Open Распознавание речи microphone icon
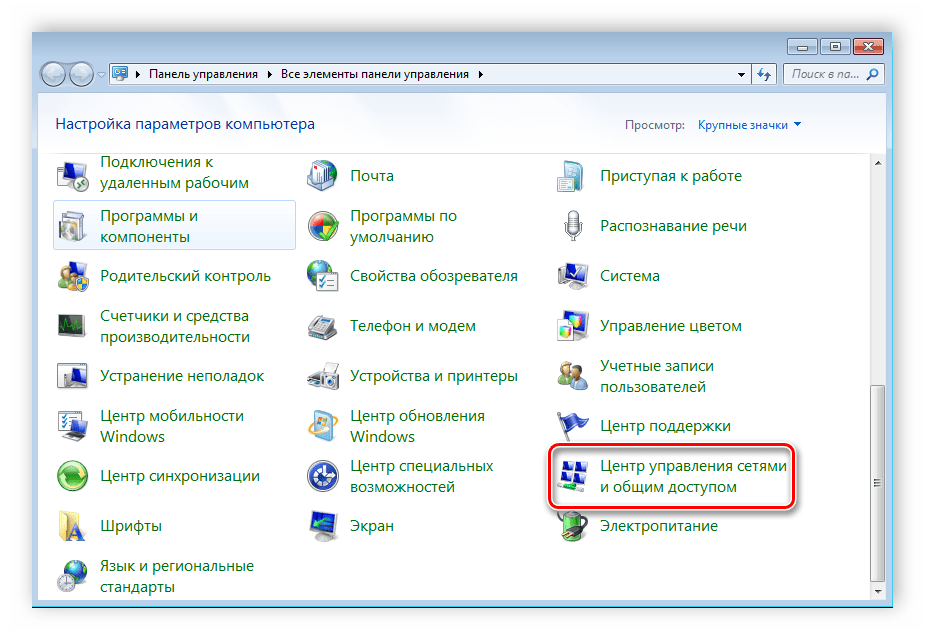The image size is (925, 640). [x=573, y=226]
